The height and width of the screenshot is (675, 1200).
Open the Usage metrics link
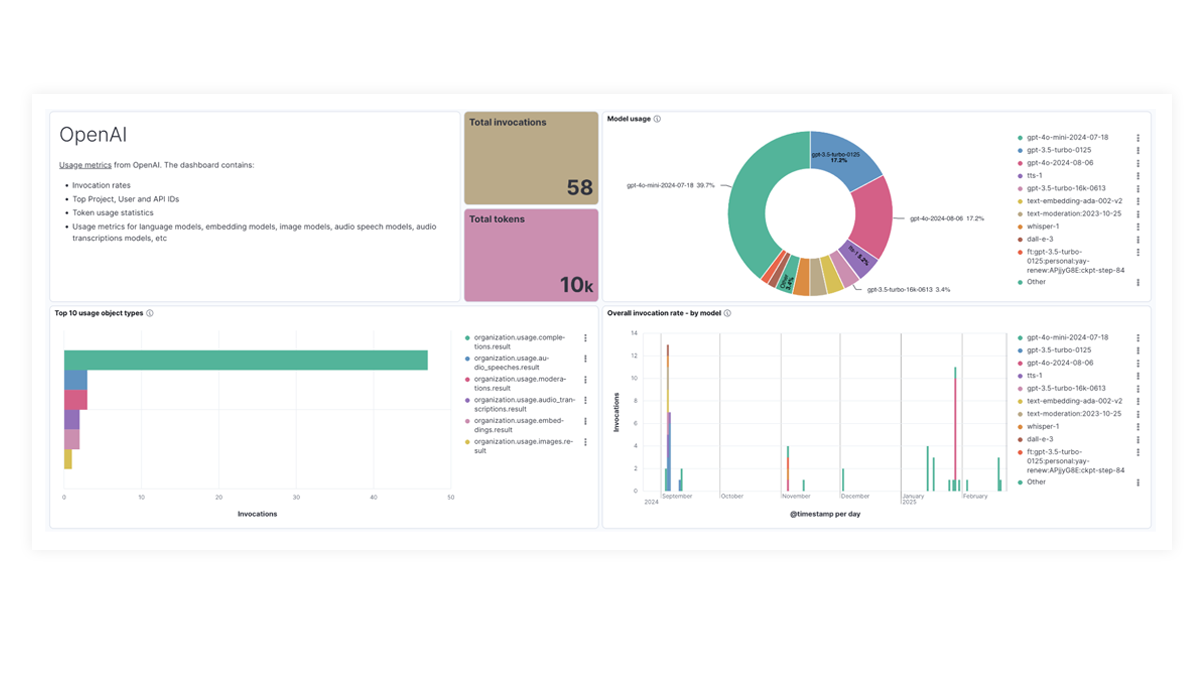85,165
